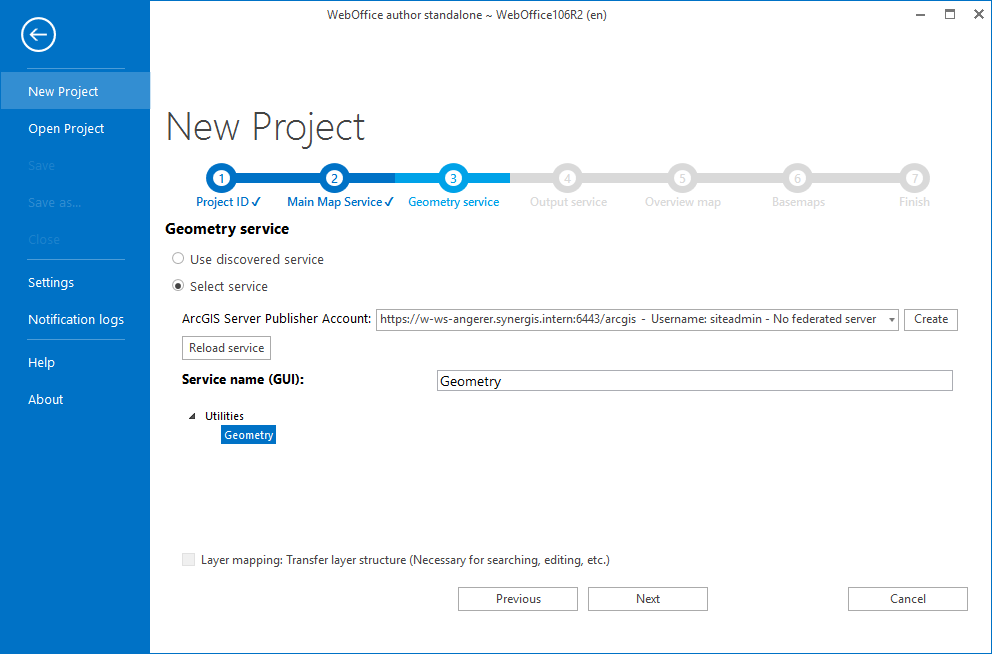Click Next to continue the wizard
Image resolution: width=992 pixels, height=654 pixels.
pos(647,598)
